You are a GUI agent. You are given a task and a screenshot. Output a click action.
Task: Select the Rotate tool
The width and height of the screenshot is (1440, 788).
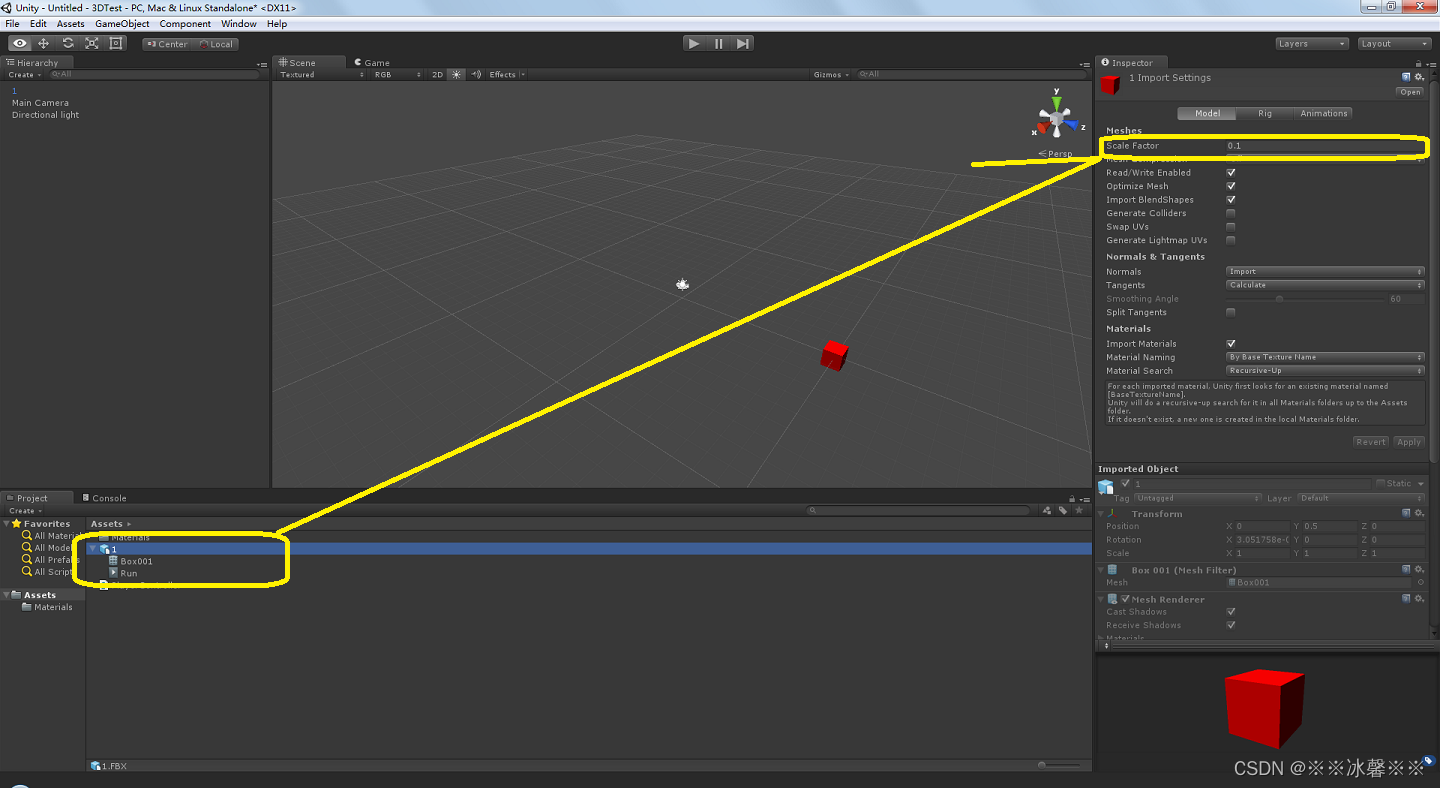pos(68,43)
